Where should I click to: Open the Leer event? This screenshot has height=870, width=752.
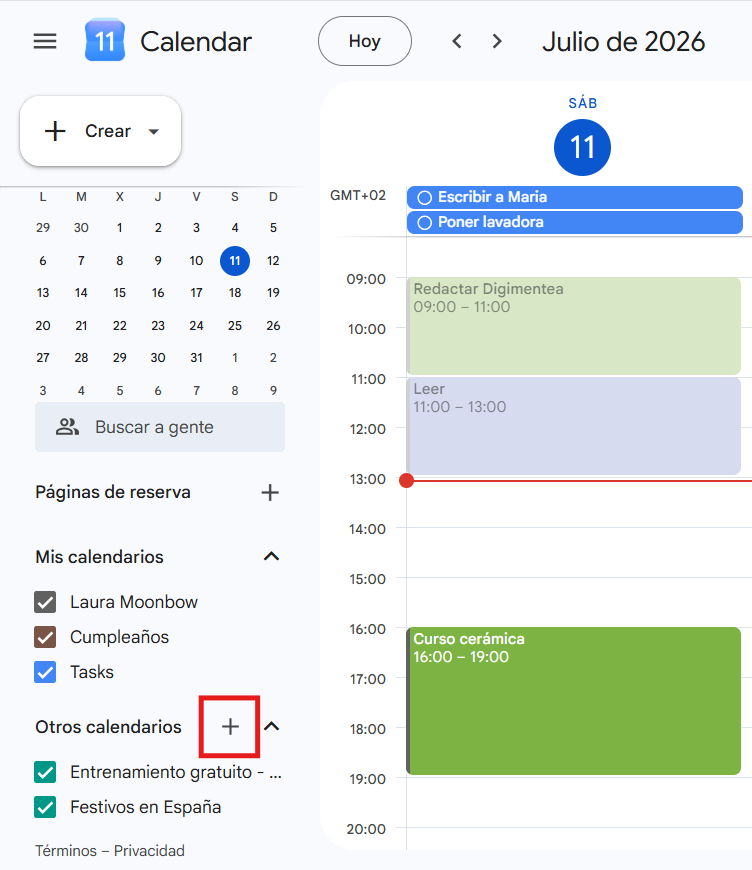pos(574,426)
